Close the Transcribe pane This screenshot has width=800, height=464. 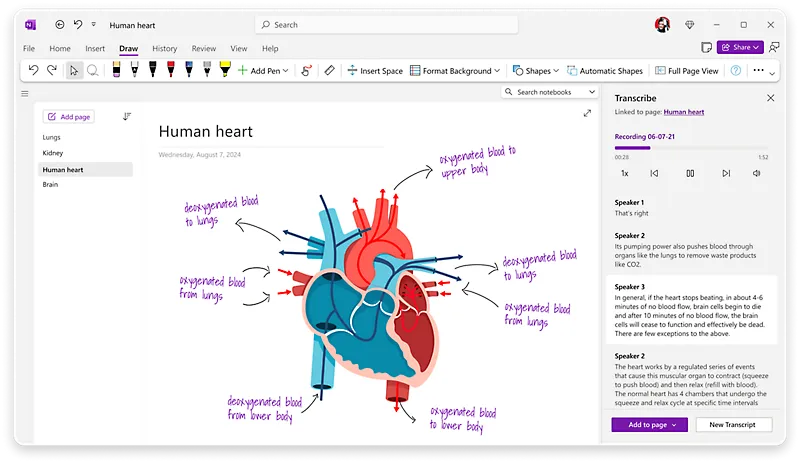point(770,98)
